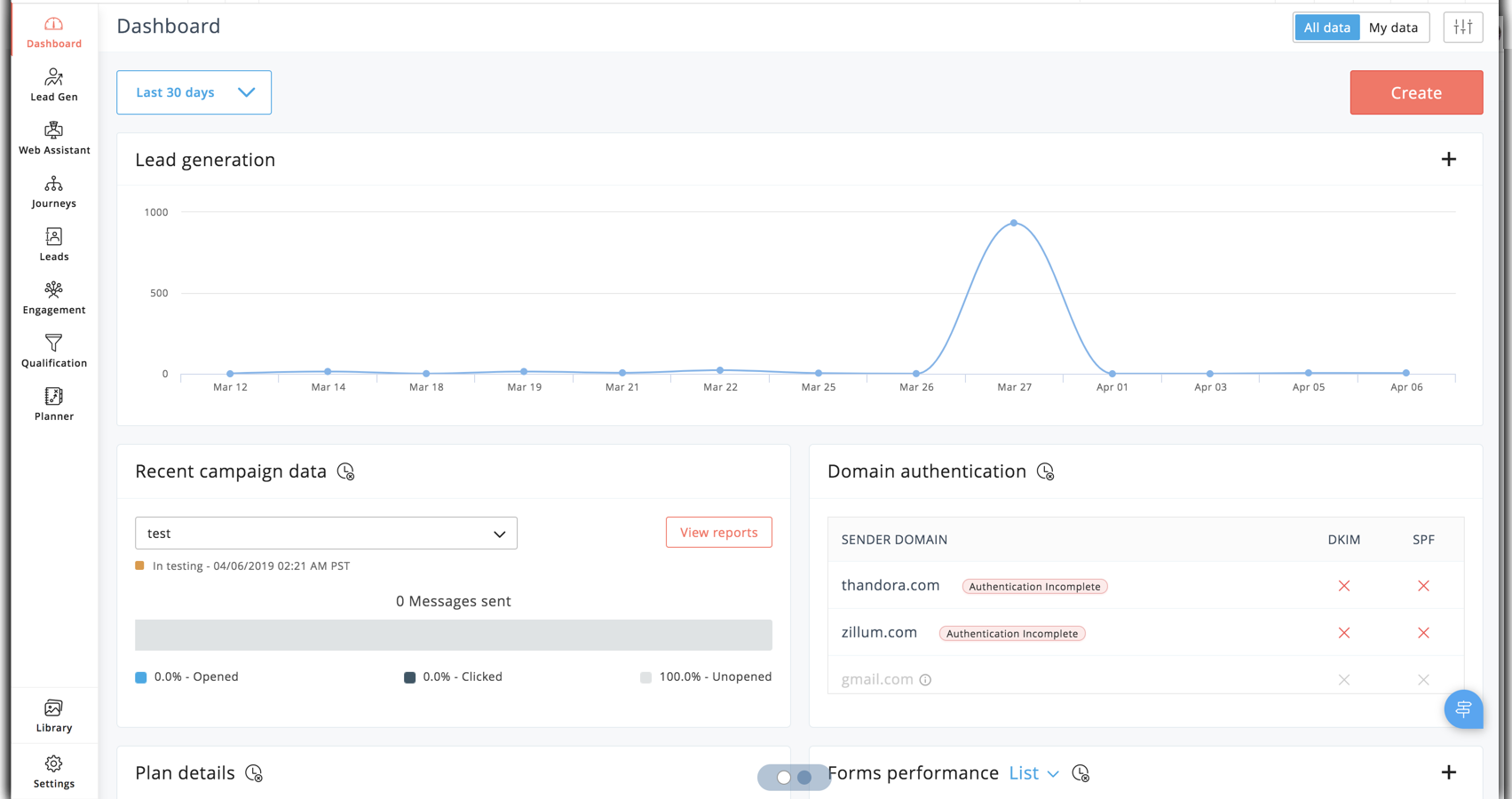Screen dimensions: 1512x799
Task: Click the Create button
Action: (x=1415, y=92)
